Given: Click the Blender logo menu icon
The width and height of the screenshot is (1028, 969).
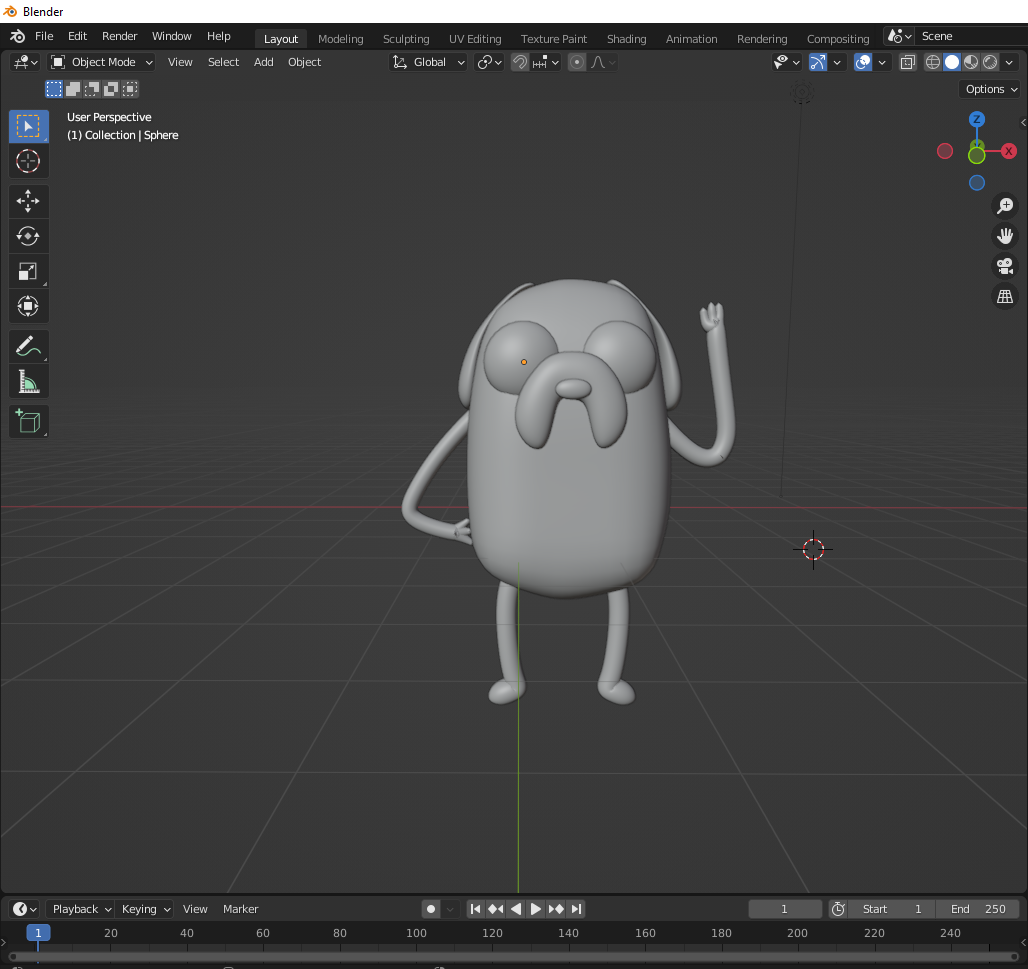Looking at the screenshot, I should coord(18,37).
